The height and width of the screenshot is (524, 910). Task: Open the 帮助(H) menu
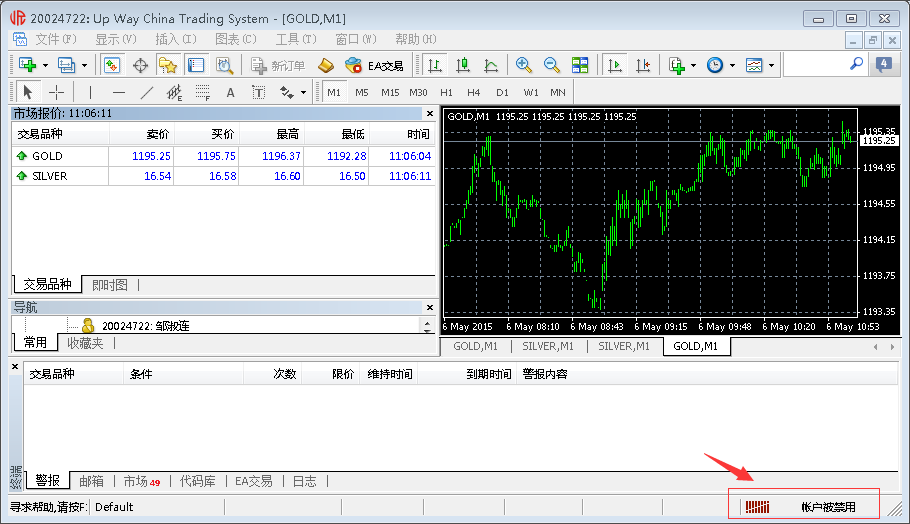416,39
